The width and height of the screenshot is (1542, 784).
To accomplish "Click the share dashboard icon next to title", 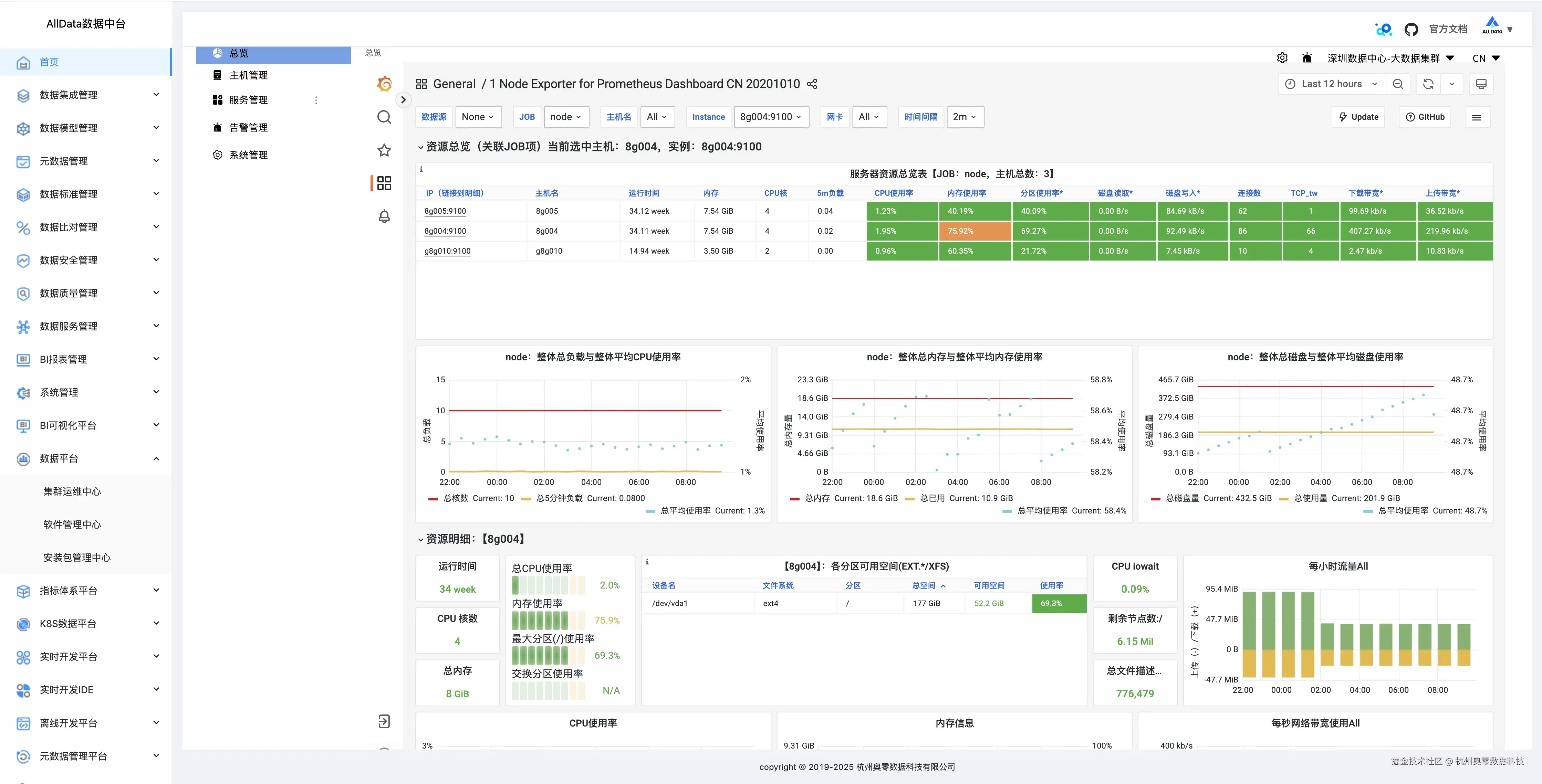I will [x=812, y=84].
